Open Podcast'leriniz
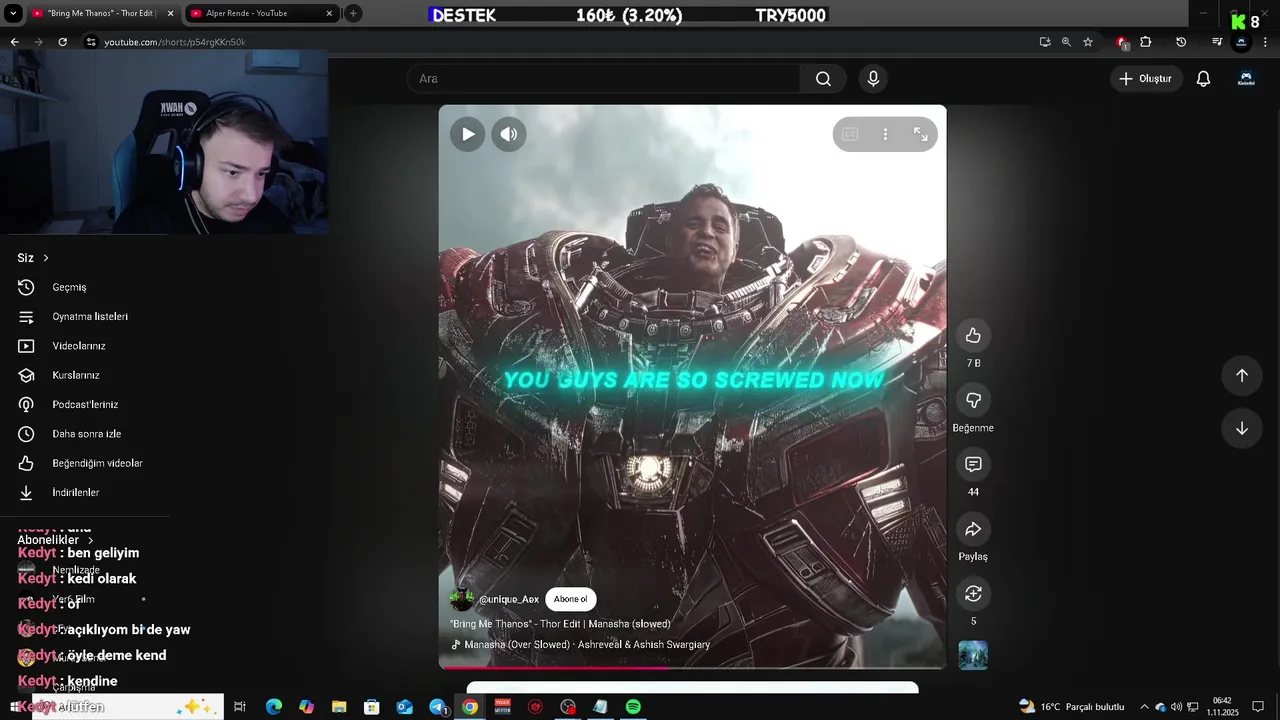 point(85,404)
